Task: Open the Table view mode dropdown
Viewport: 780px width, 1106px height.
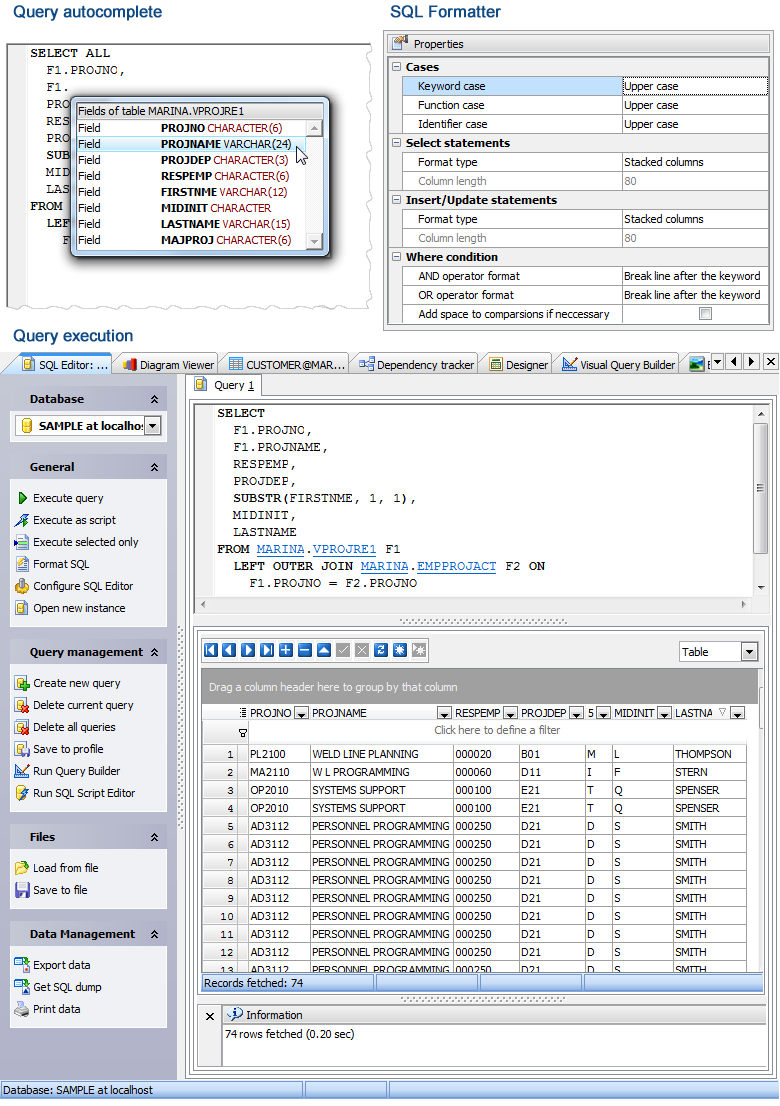Action: pyautogui.click(x=750, y=652)
